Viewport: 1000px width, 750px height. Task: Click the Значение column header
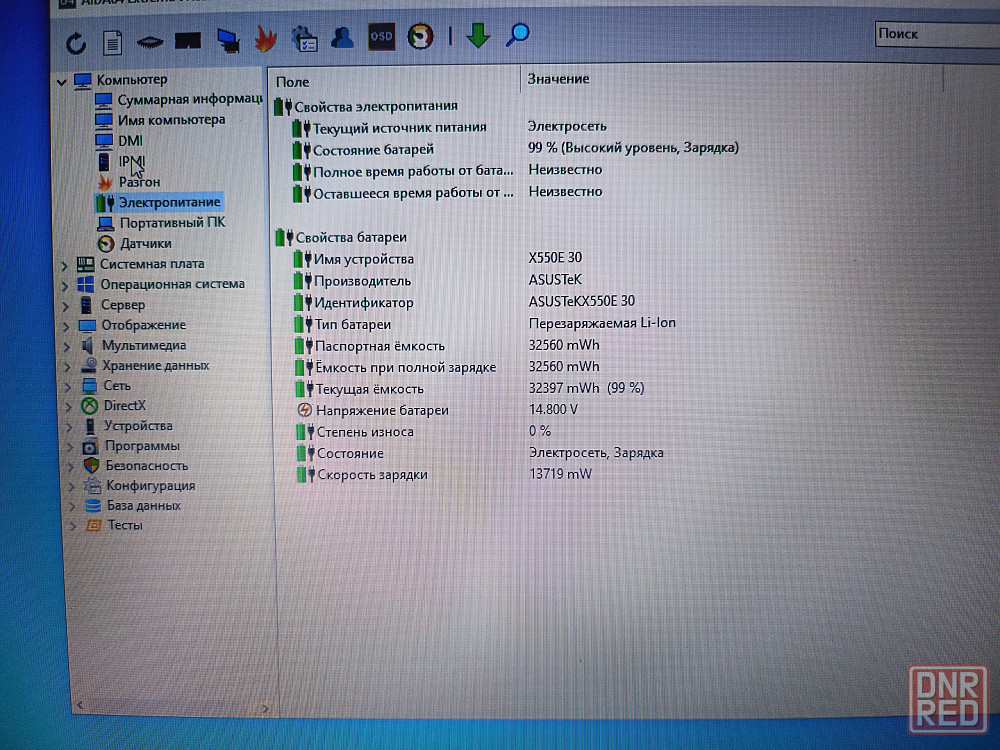coord(558,78)
